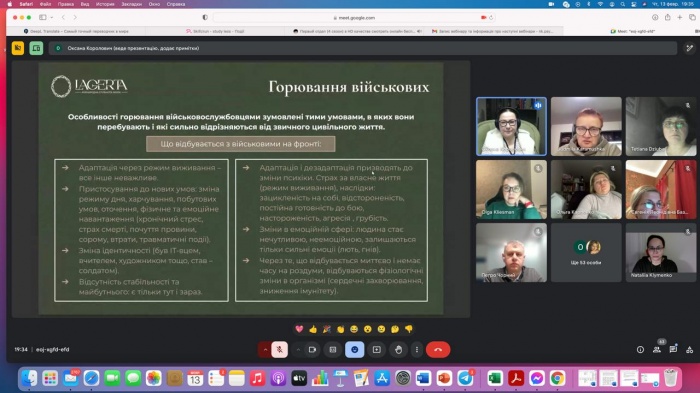Leave the call with red hang-up button

(438, 350)
